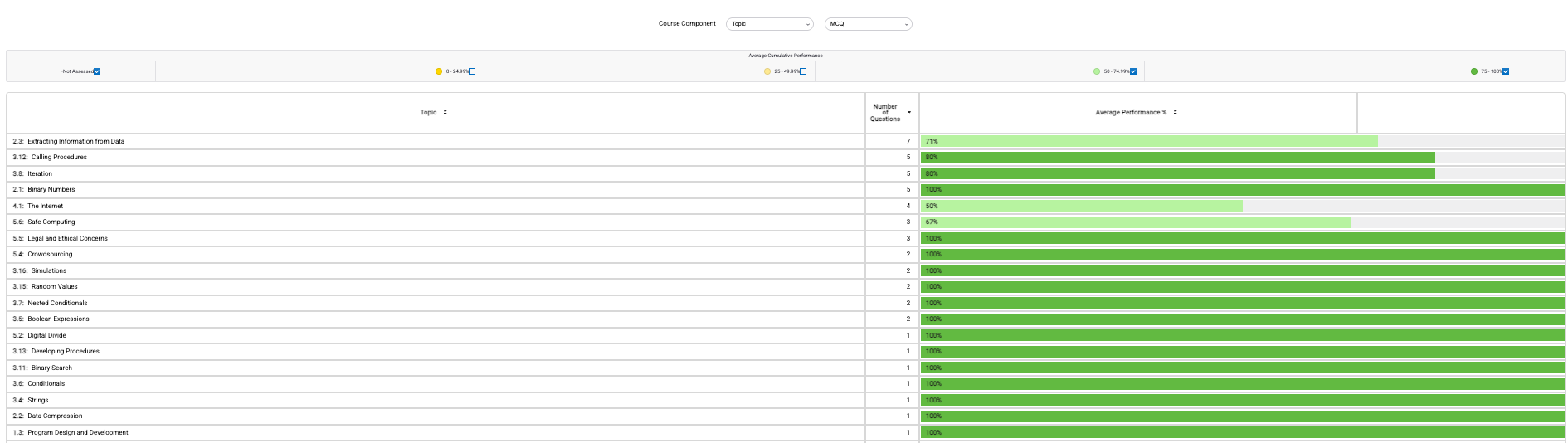Click the 100% bar for Crowdsourcing
The width and height of the screenshot is (1568, 443).
1243,254
